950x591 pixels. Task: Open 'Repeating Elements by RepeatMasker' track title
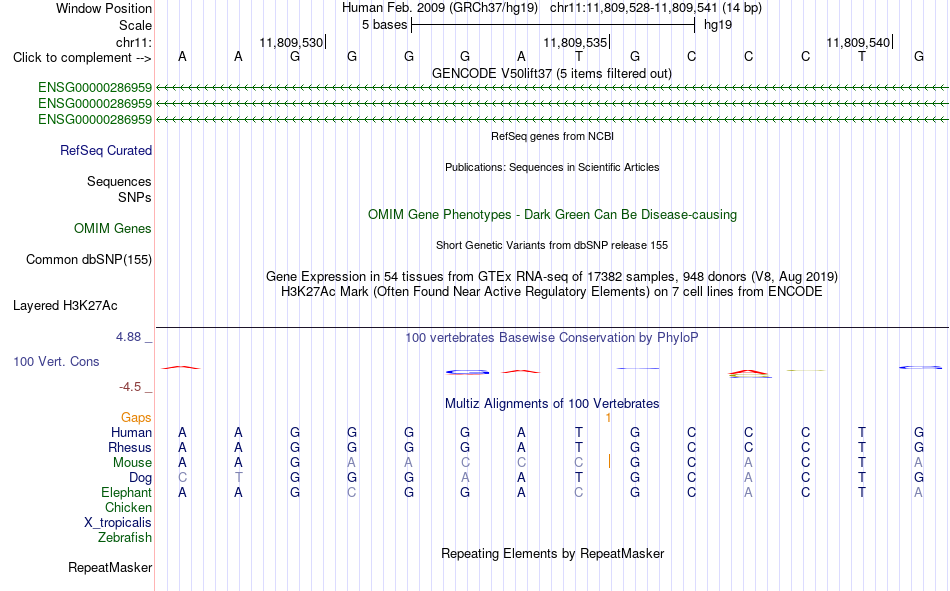553,553
